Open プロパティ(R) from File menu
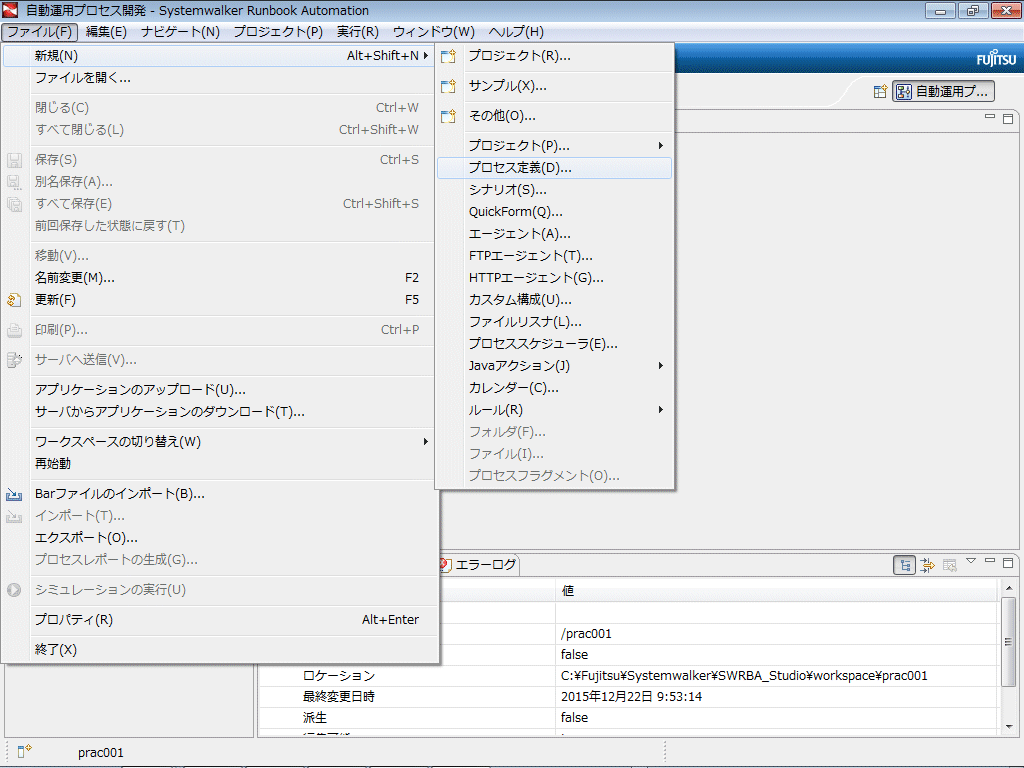This screenshot has height=768, width=1024. 218,619
